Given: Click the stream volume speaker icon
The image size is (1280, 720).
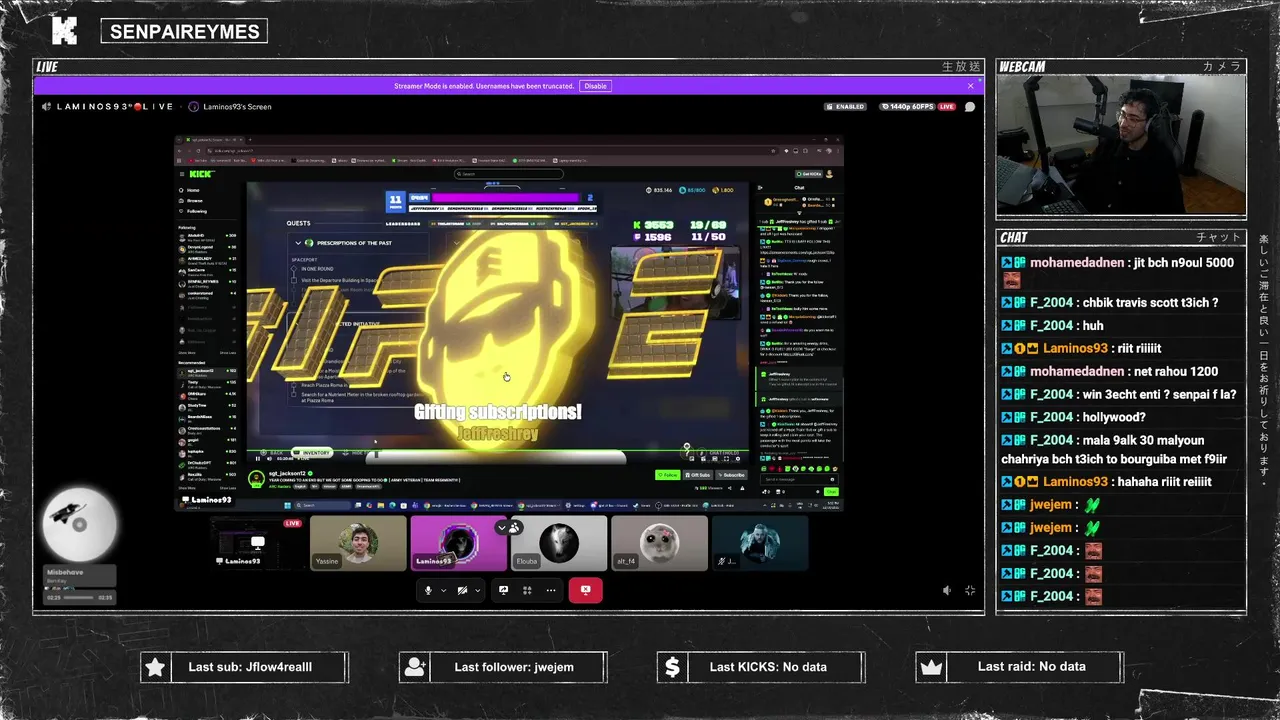Looking at the screenshot, I should point(947,591).
